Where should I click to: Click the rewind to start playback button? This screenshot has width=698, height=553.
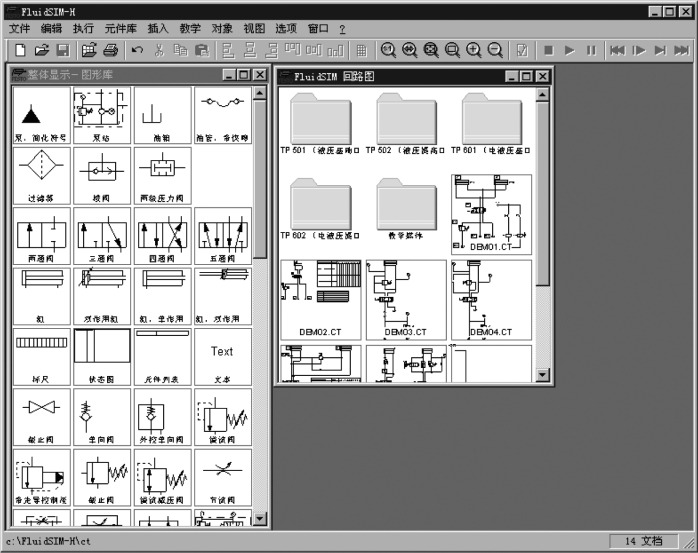click(617, 50)
